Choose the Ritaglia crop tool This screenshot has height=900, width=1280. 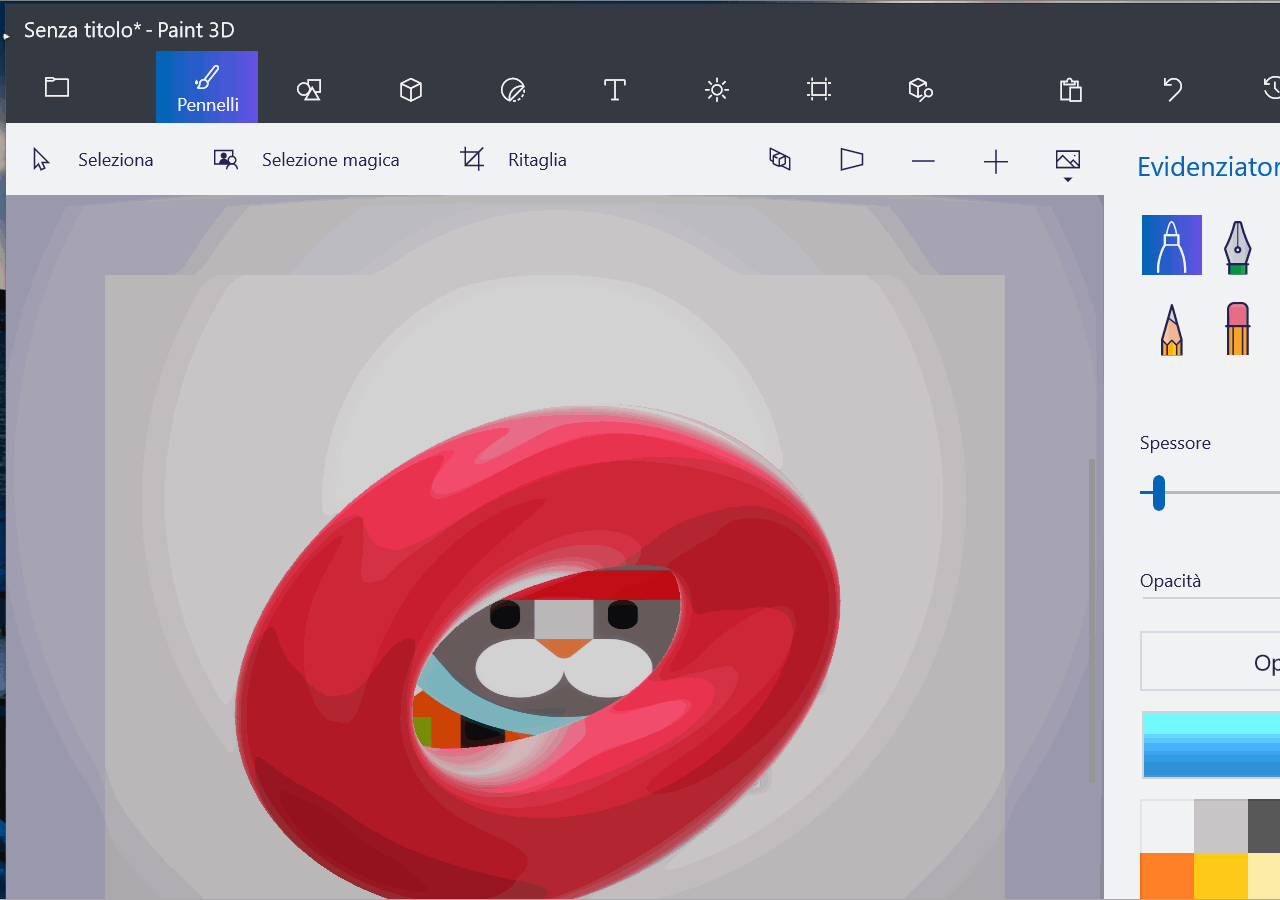pos(513,160)
